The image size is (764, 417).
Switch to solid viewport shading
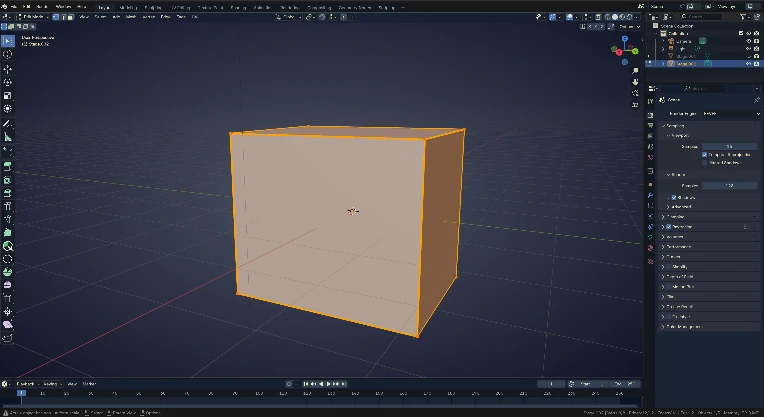[614, 17]
